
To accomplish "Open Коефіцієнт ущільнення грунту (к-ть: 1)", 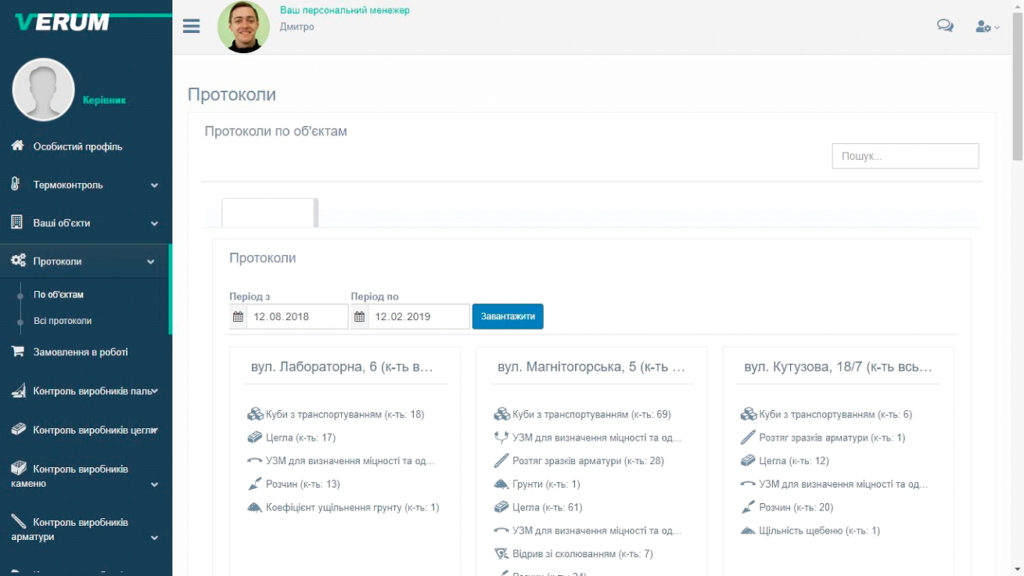I will [x=353, y=507].
